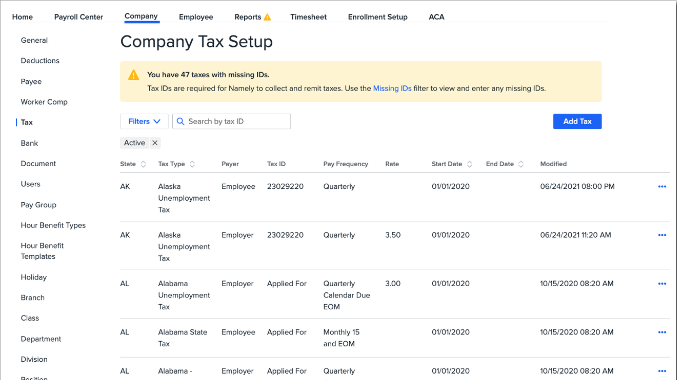Click the Modified column header
This screenshot has width=677, height=380.
[554, 164]
